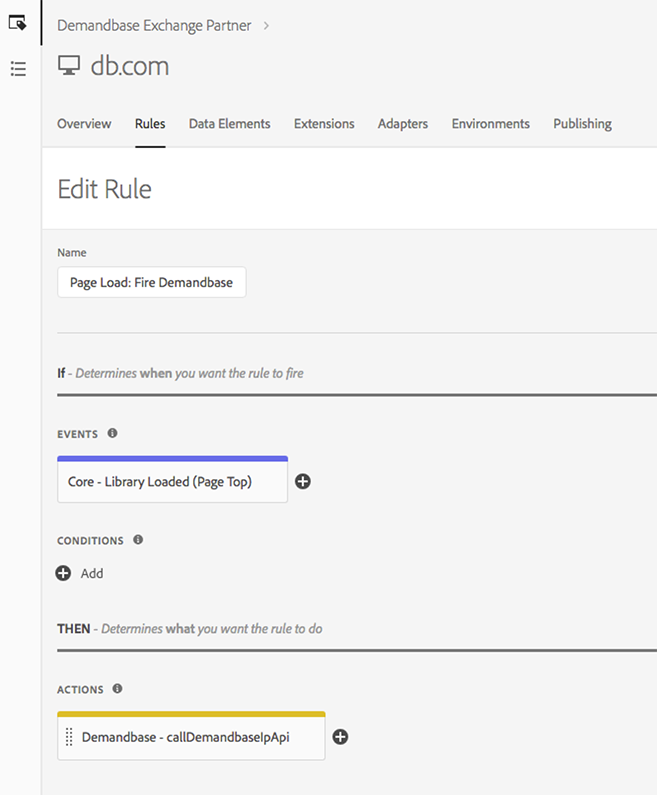This screenshot has width=657, height=795.
Task: Click the EVENTS section label
Action: [78, 435]
